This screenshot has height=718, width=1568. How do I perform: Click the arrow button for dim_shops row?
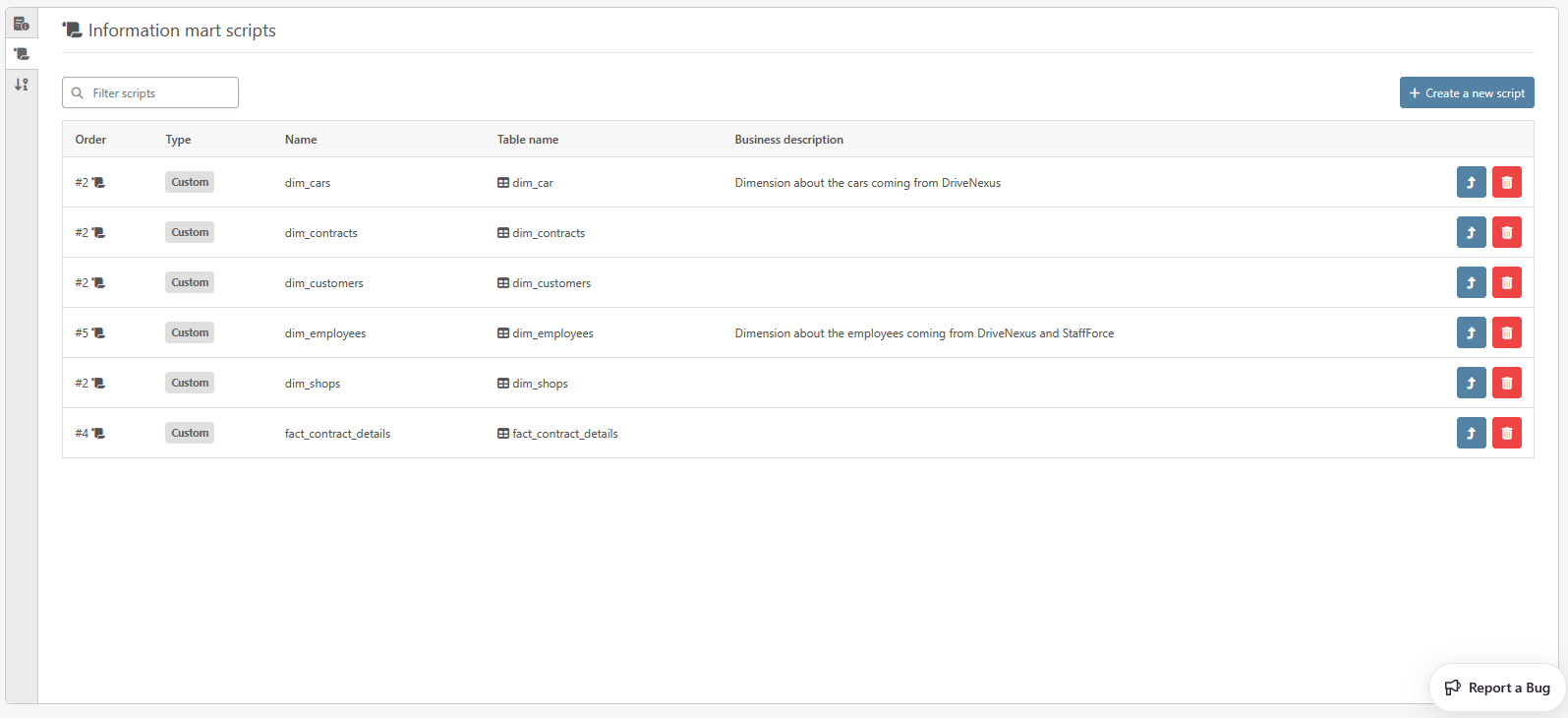point(1471,384)
